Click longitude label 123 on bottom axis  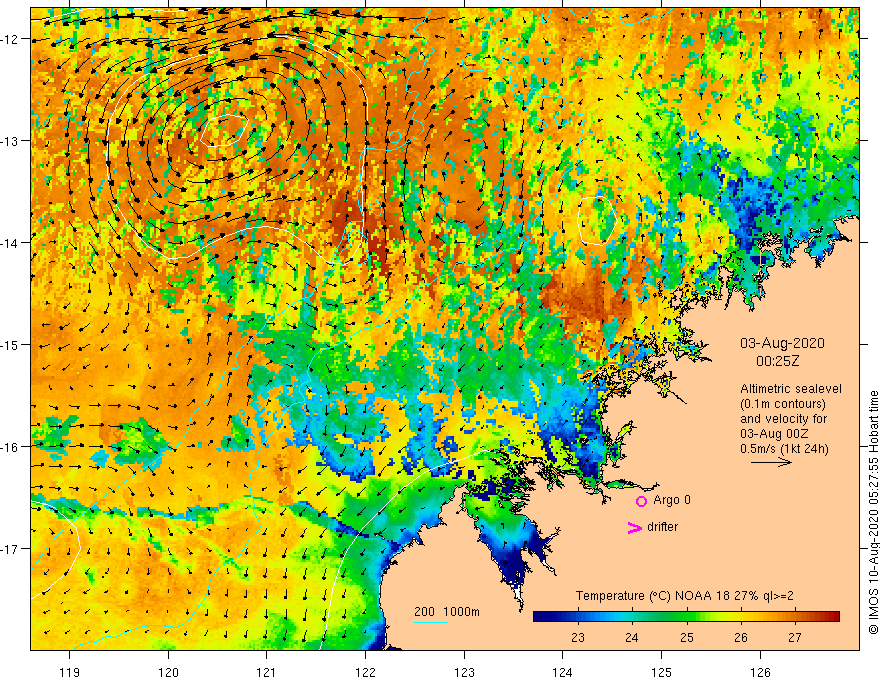[464, 672]
